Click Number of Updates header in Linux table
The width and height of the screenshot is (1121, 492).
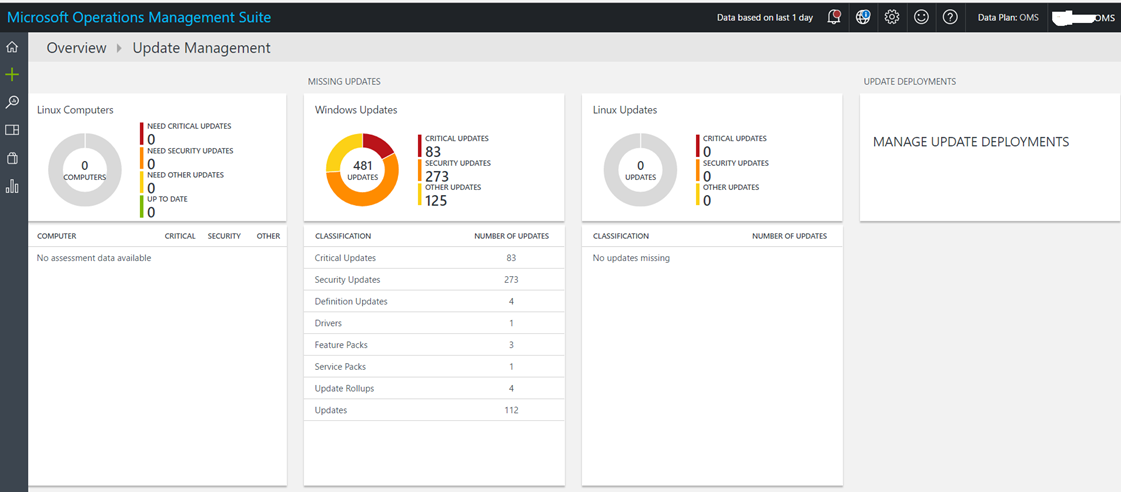(x=789, y=236)
